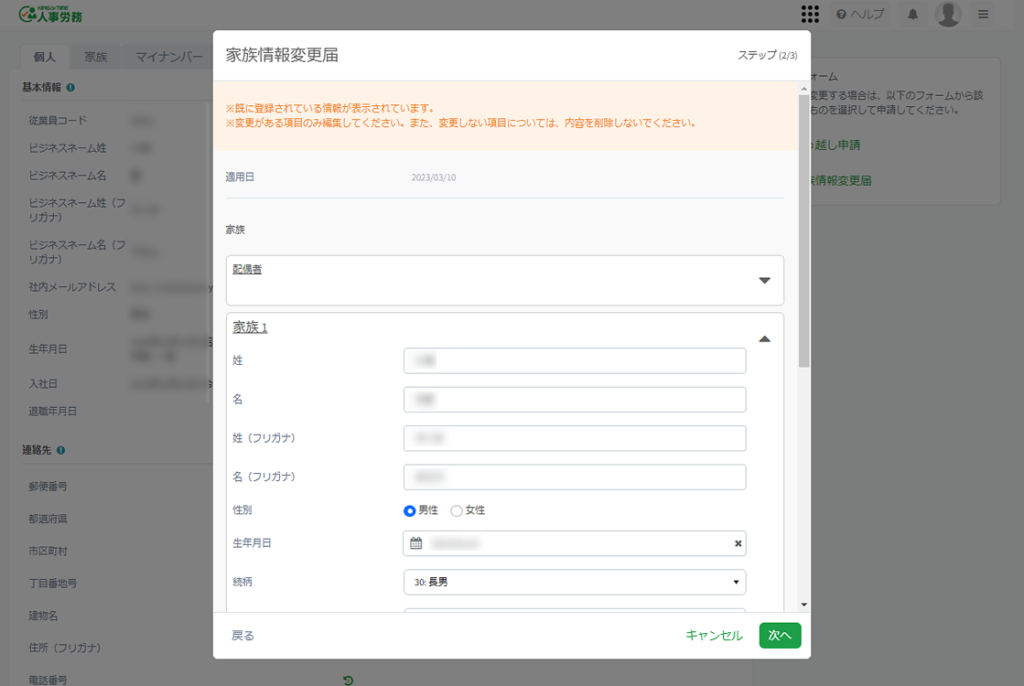Click the キャンセル button
The height and width of the screenshot is (686, 1024).
pos(714,635)
